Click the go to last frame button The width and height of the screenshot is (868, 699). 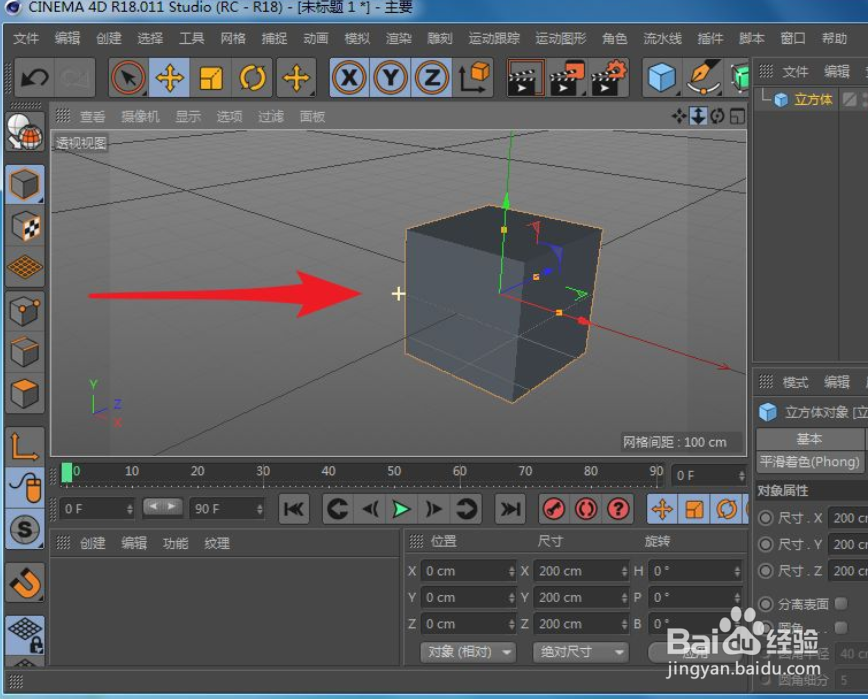[x=510, y=509]
